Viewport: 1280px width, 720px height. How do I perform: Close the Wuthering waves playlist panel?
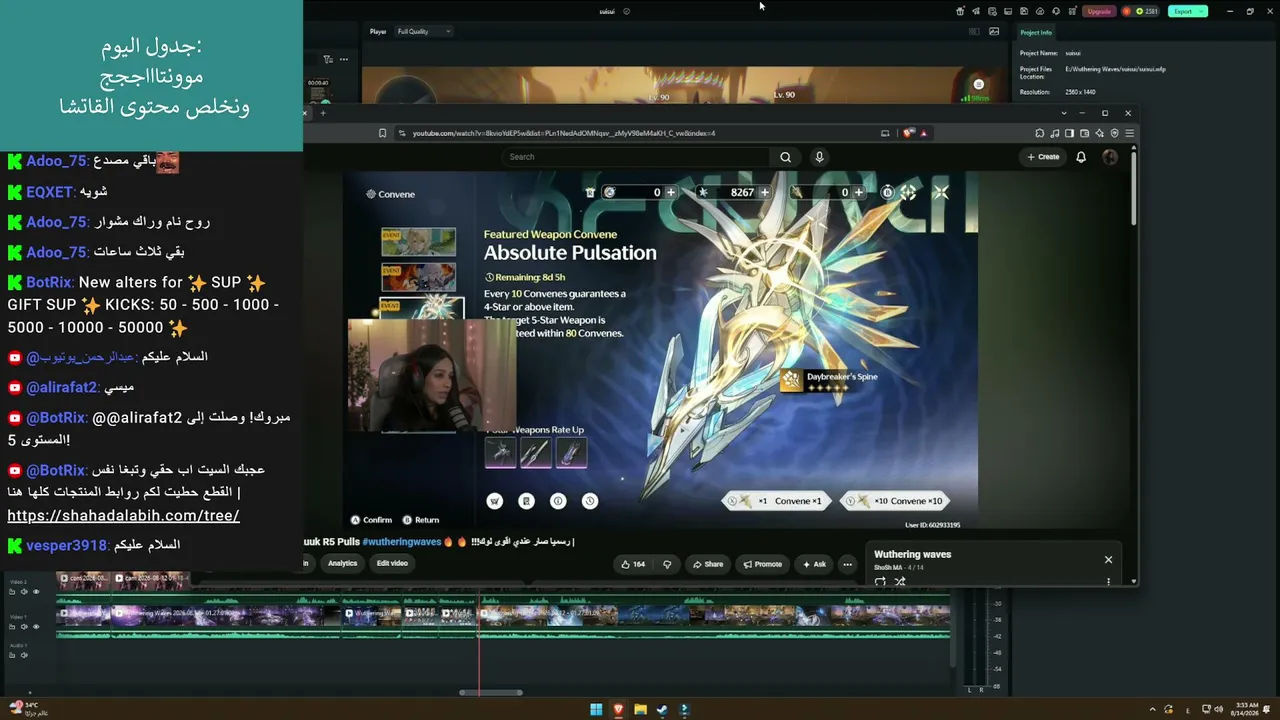(1108, 560)
